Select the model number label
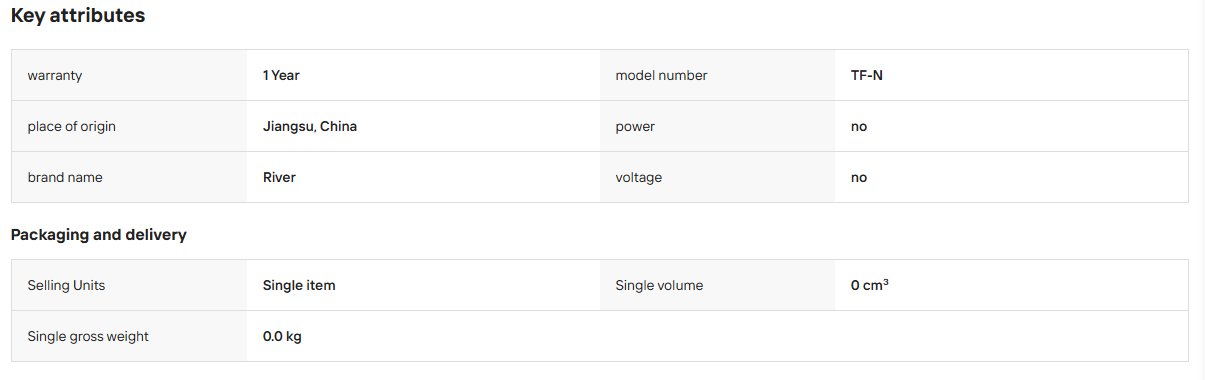 click(661, 76)
